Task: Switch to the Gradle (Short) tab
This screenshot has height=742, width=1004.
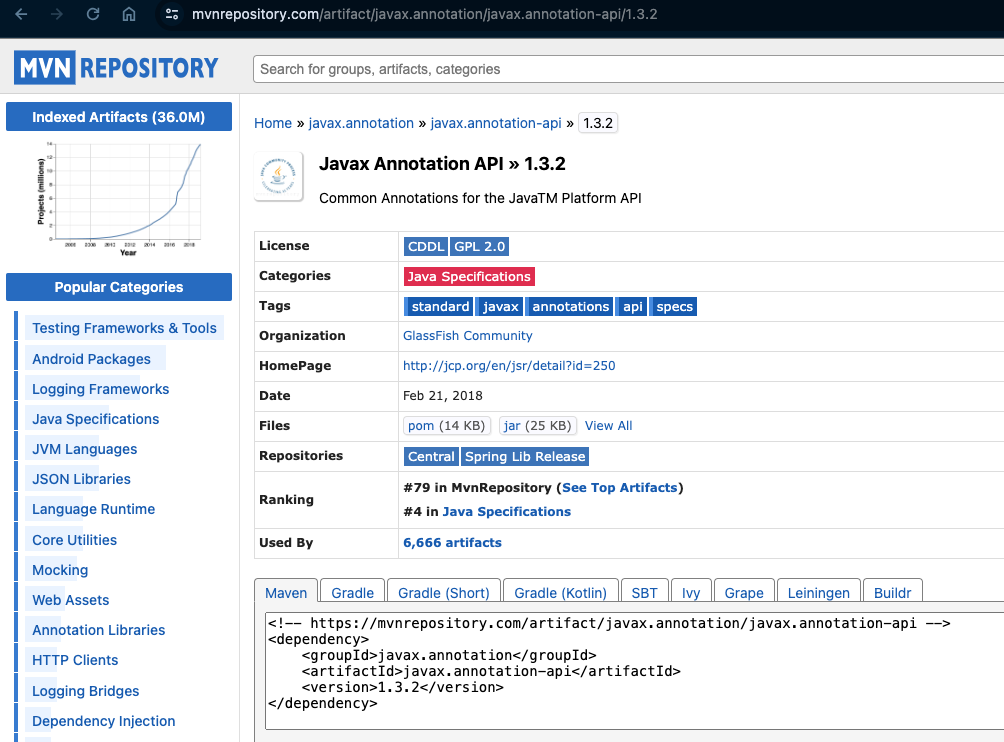Action: point(444,592)
